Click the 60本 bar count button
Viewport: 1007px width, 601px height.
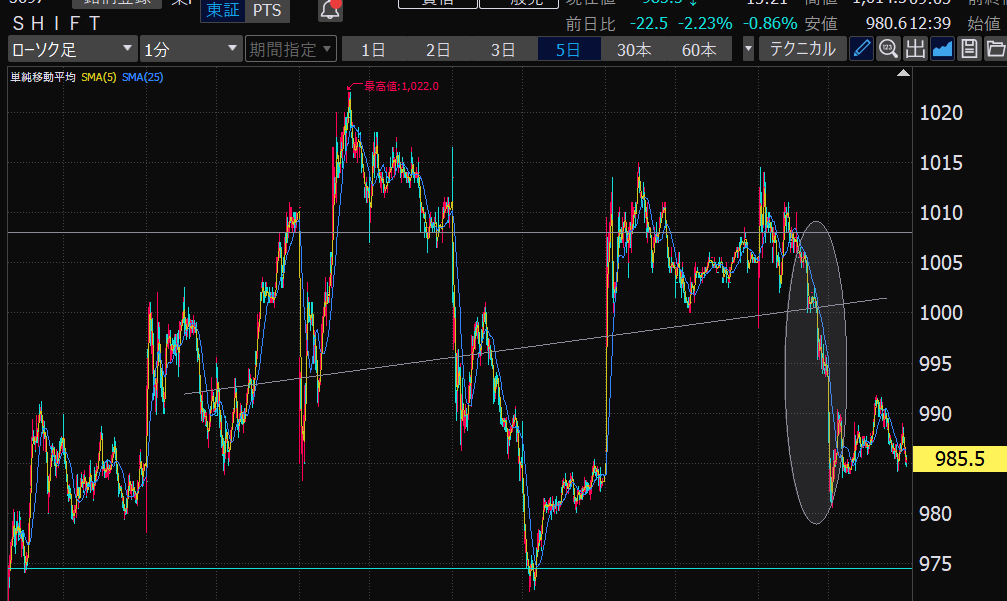click(699, 49)
